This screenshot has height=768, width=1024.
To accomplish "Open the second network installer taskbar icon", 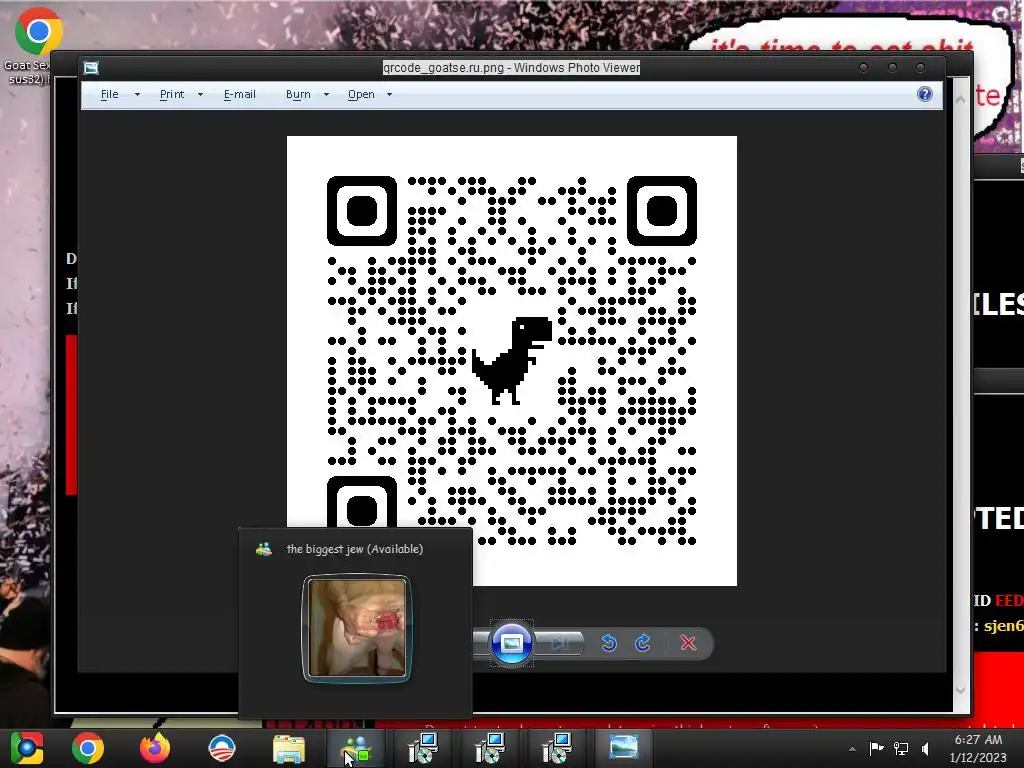I will point(490,748).
